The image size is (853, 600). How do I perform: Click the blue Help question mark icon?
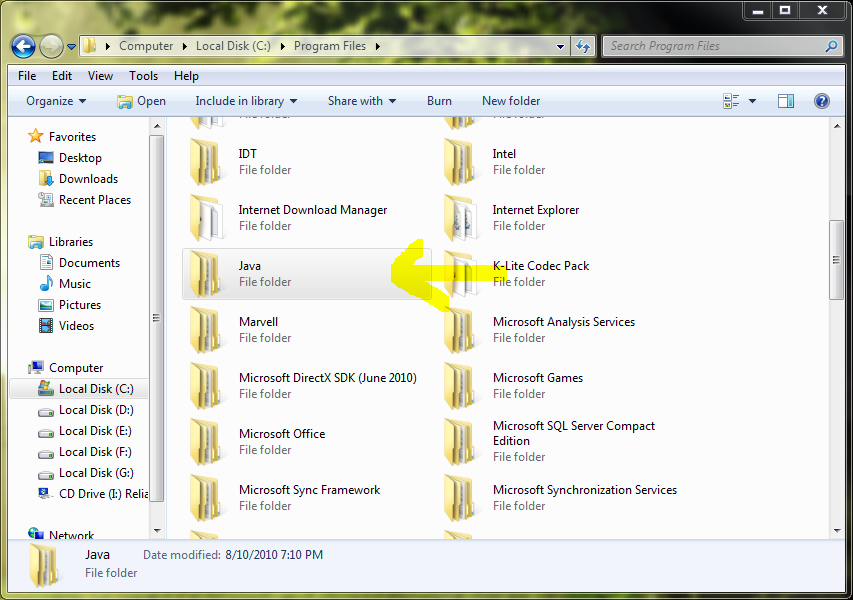pyautogui.click(x=821, y=101)
